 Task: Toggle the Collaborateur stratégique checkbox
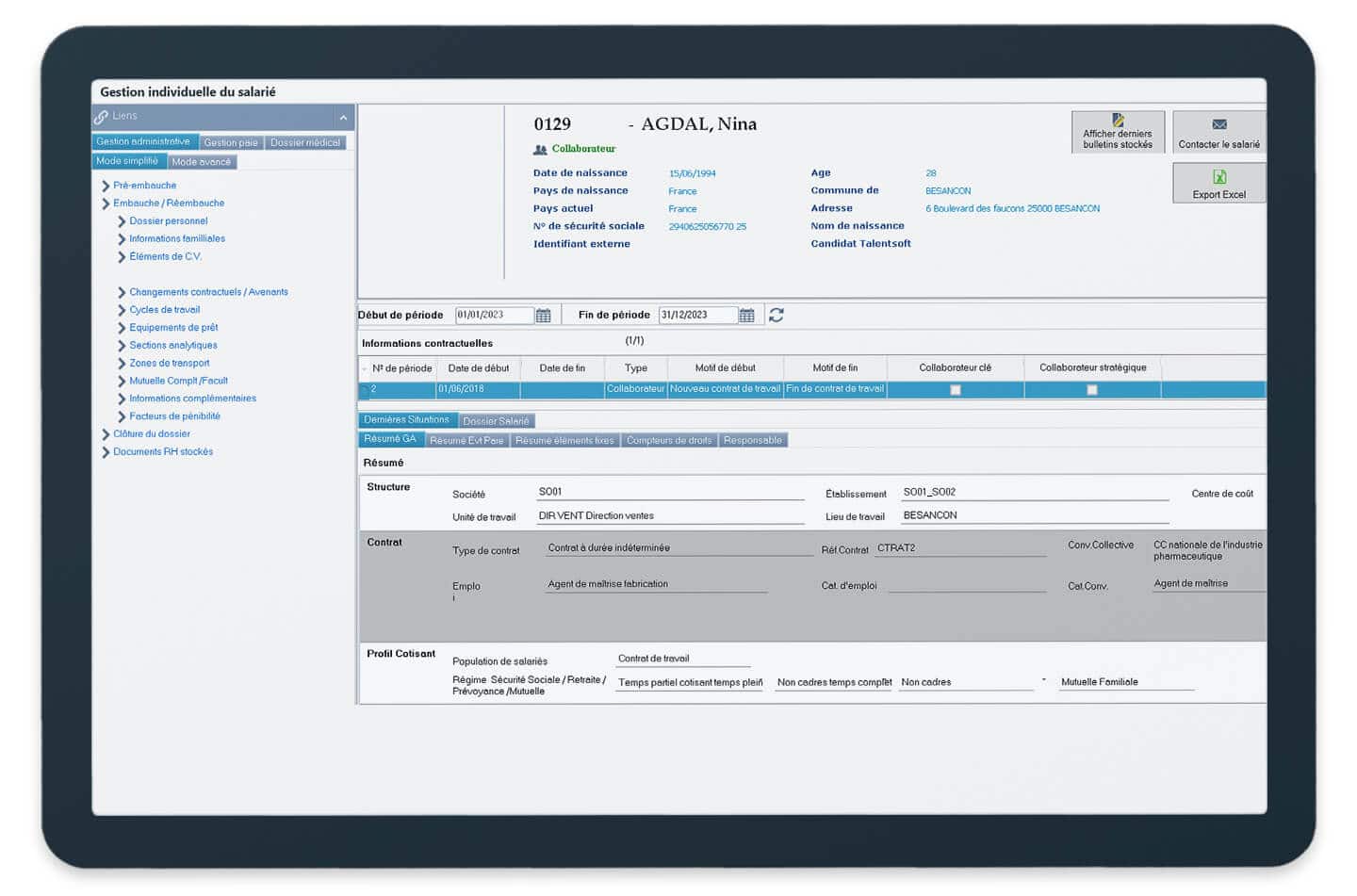[1092, 390]
